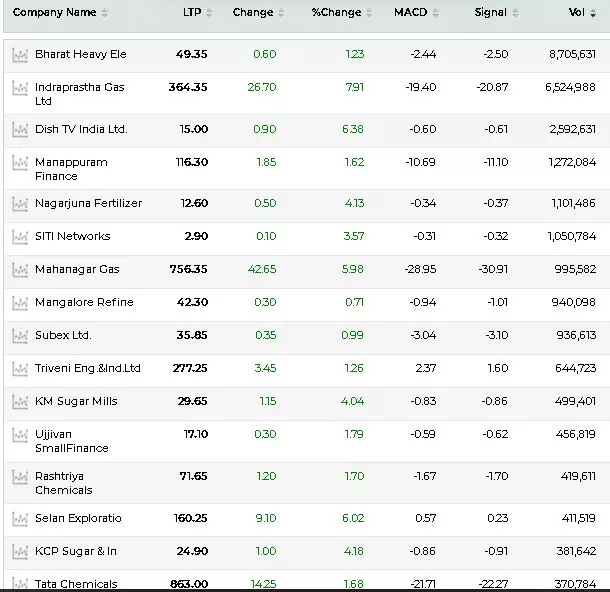Open Subex Ltd. company page

click(63, 335)
